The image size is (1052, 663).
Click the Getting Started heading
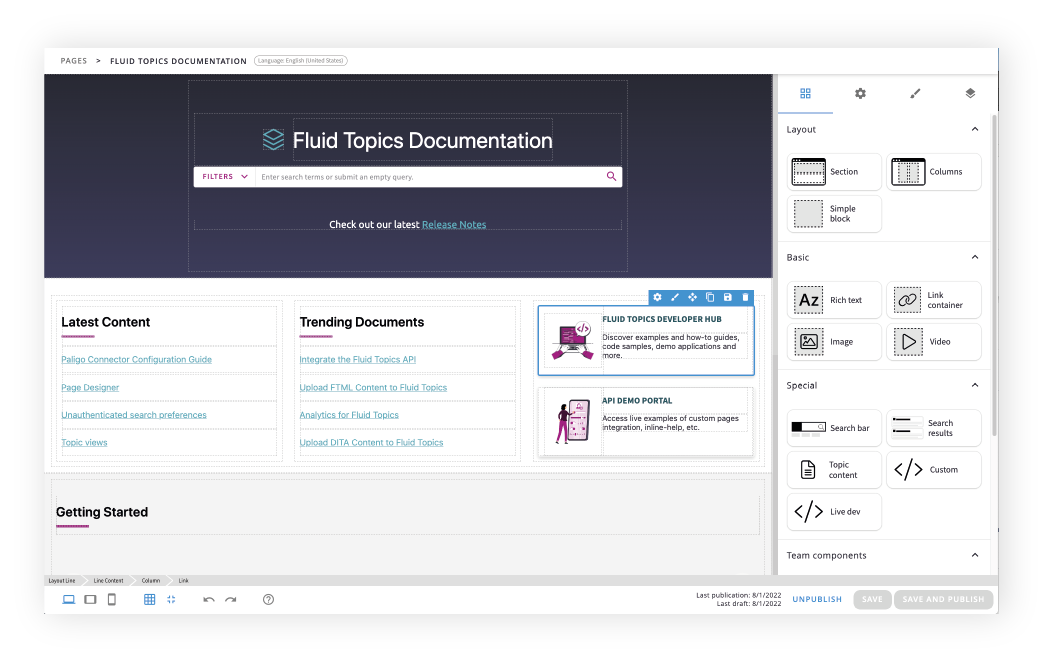(x=102, y=512)
